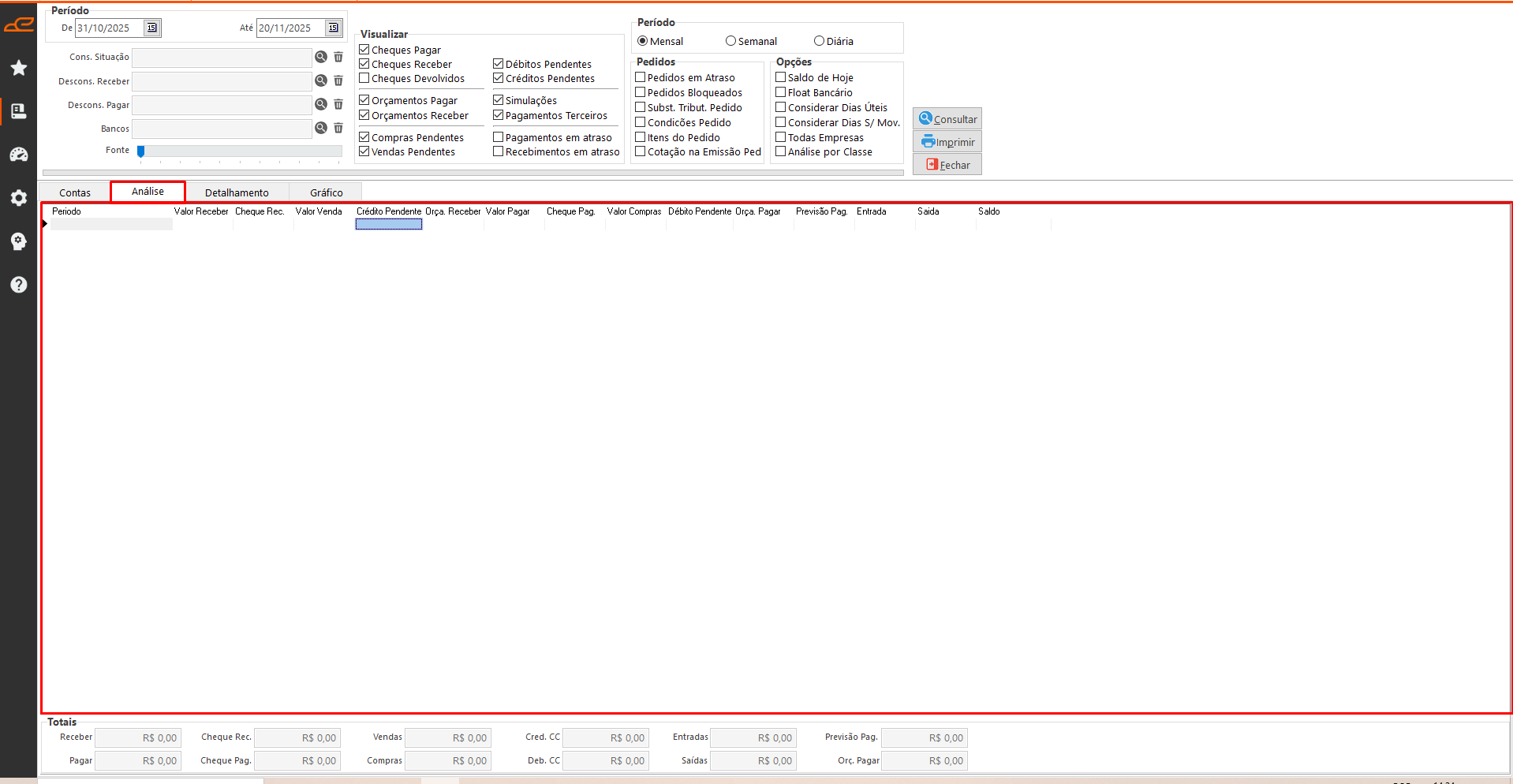
Task: Open the dashboard gauge icon in sidebar
Action: tap(19, 155)
